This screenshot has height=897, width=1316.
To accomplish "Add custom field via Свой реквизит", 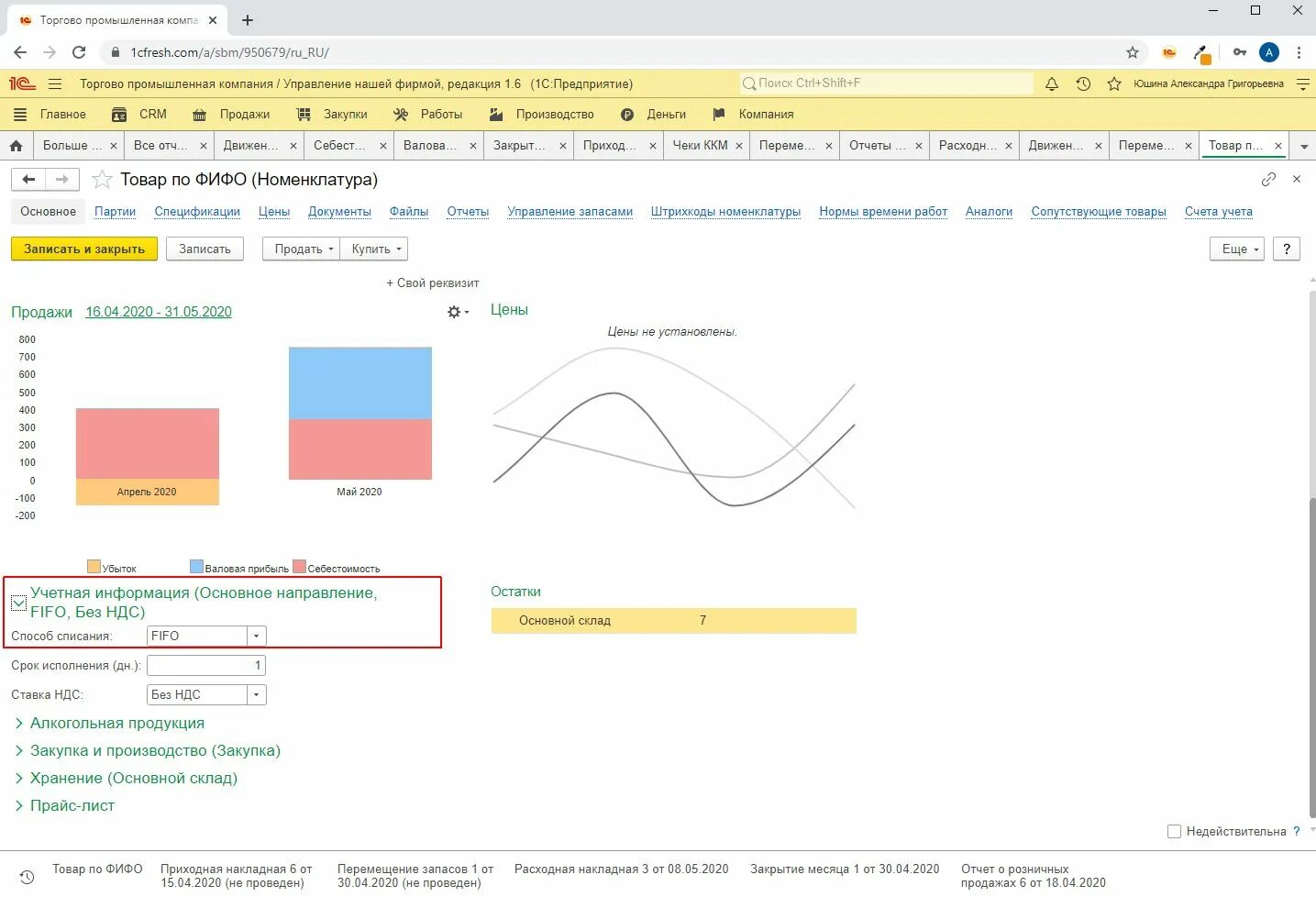I will (x=433, y=282).
